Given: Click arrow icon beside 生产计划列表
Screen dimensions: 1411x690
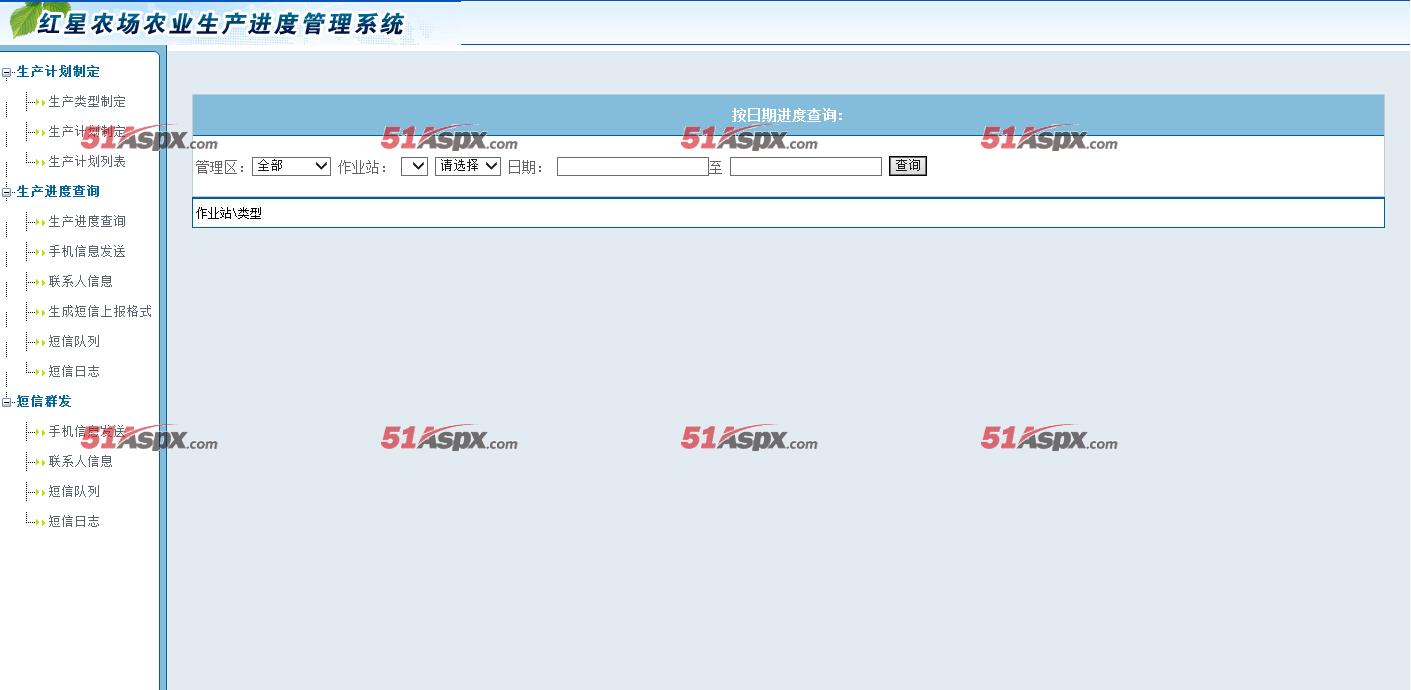Looking at the screenshot, I should pyautogui.click(x=39, y=162).
